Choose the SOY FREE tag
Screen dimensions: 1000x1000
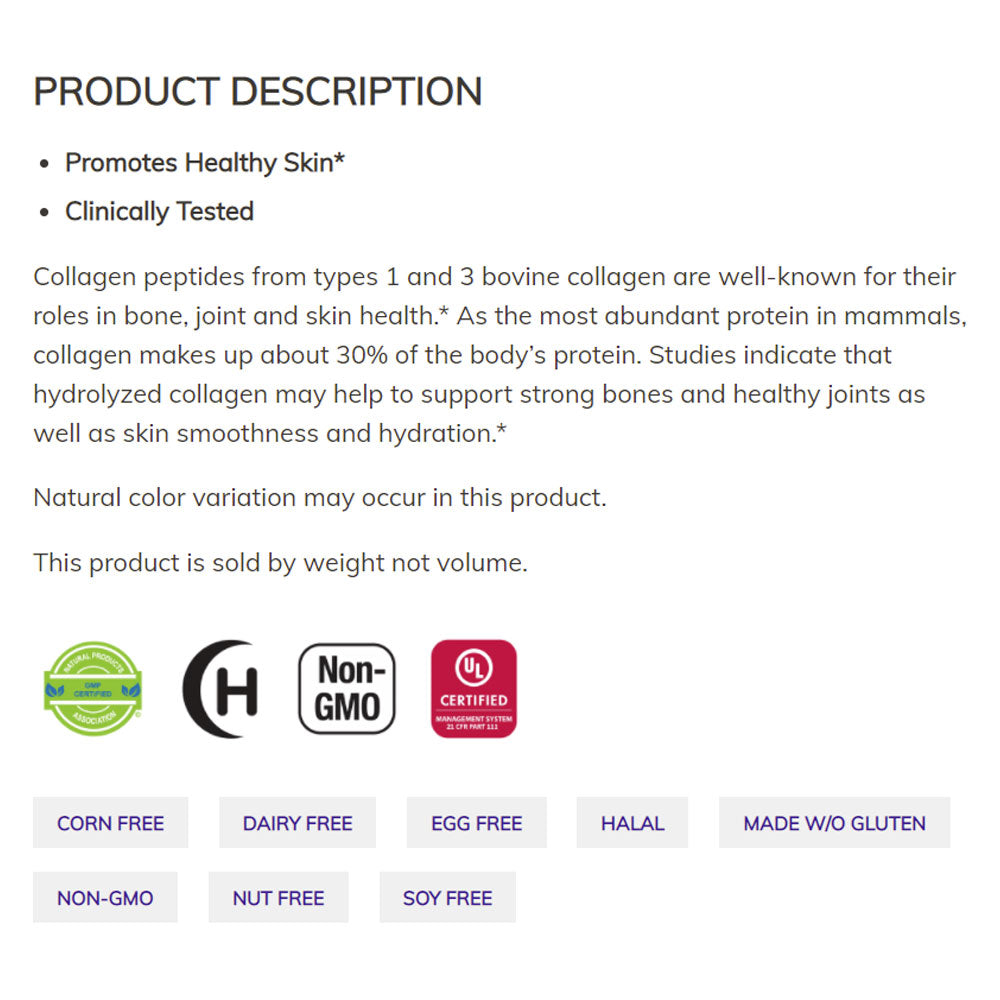pyautogui.click(x=447, y=897)
